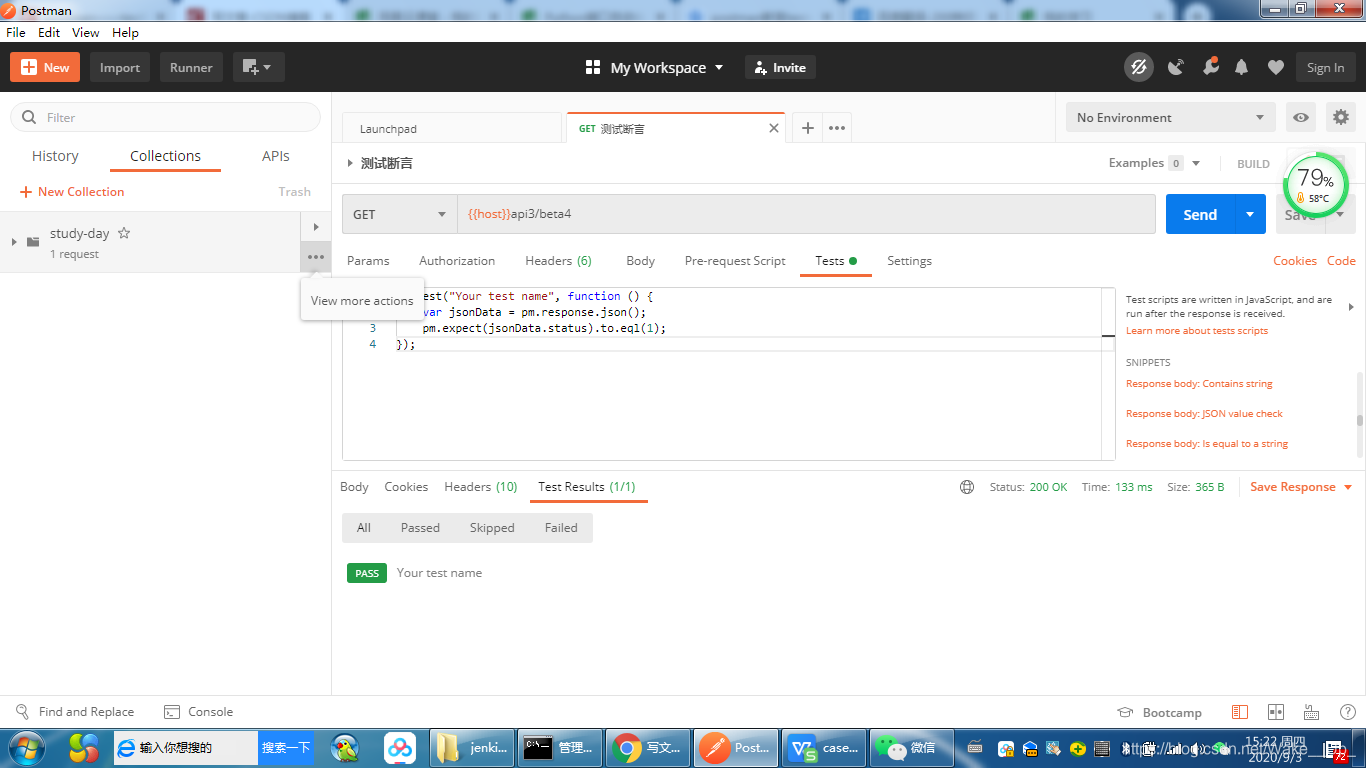Click the Import button
1366x768 pixels.
coord(120,67)
